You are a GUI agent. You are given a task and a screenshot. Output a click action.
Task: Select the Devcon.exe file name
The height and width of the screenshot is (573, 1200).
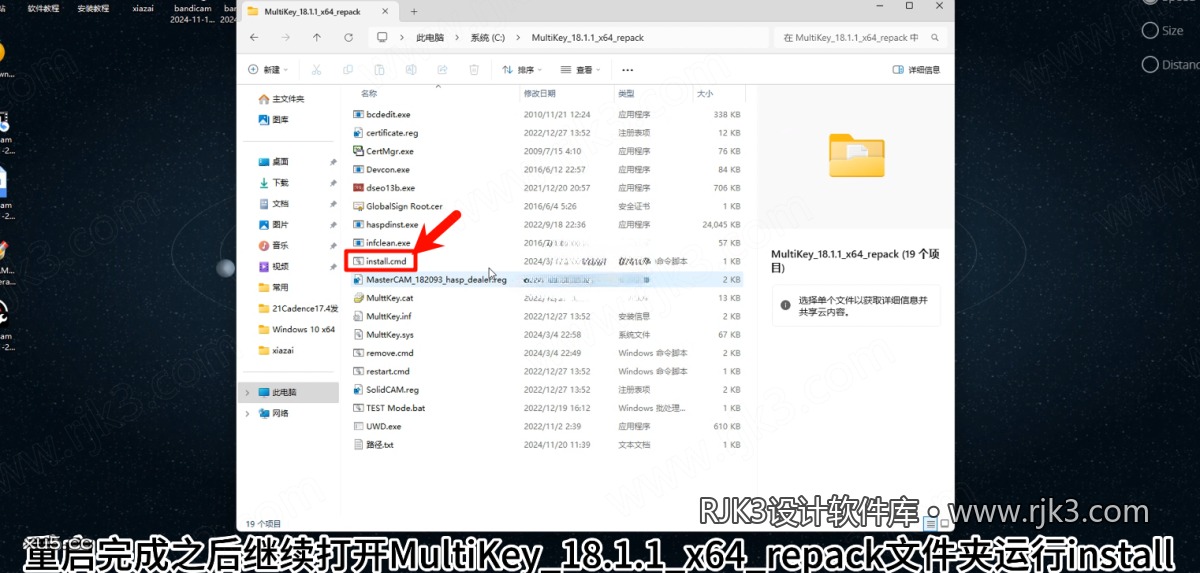(x=388, y=169)
